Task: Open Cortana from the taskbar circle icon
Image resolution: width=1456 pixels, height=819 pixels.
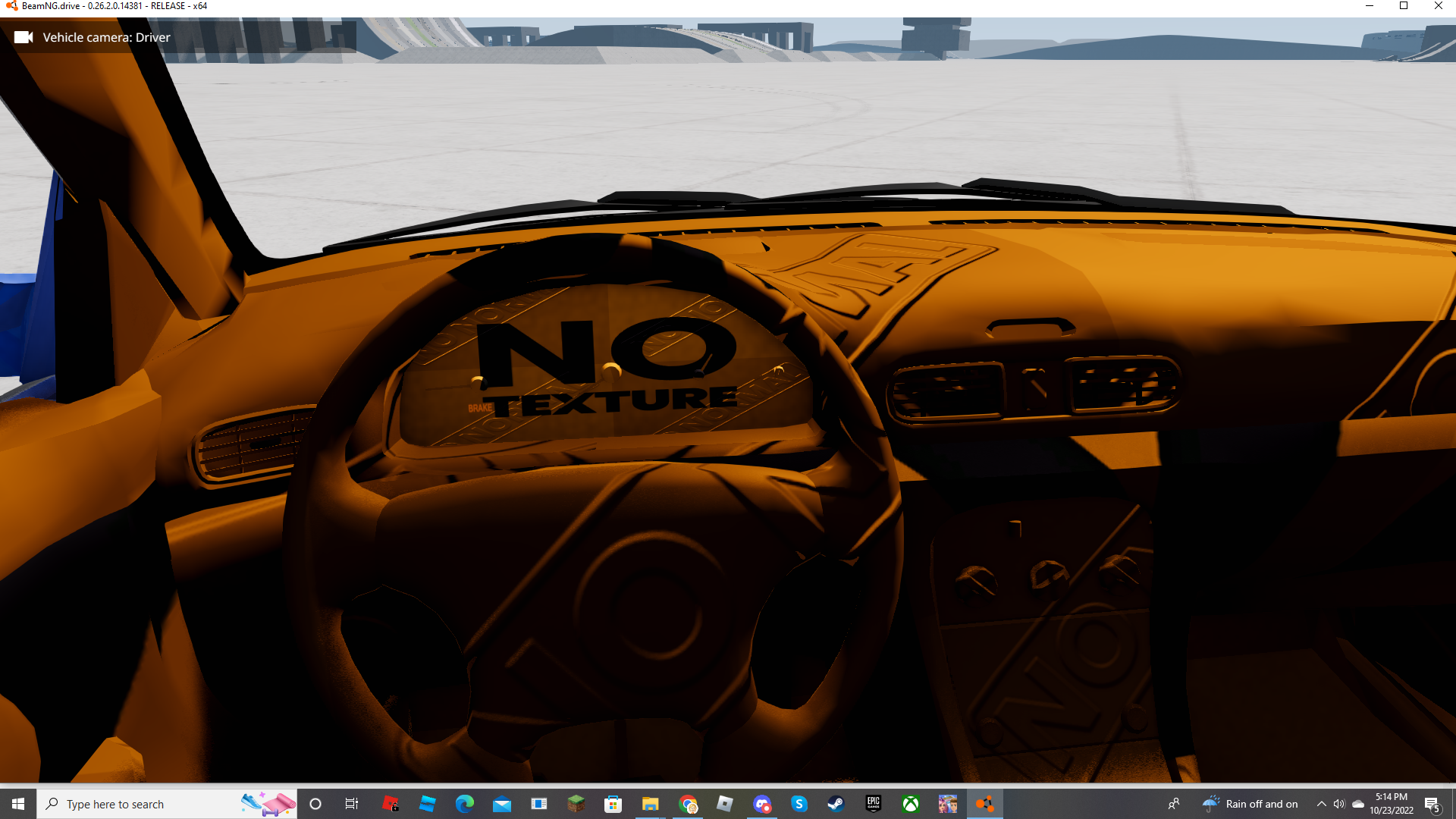Action: [x=315, y=804]
